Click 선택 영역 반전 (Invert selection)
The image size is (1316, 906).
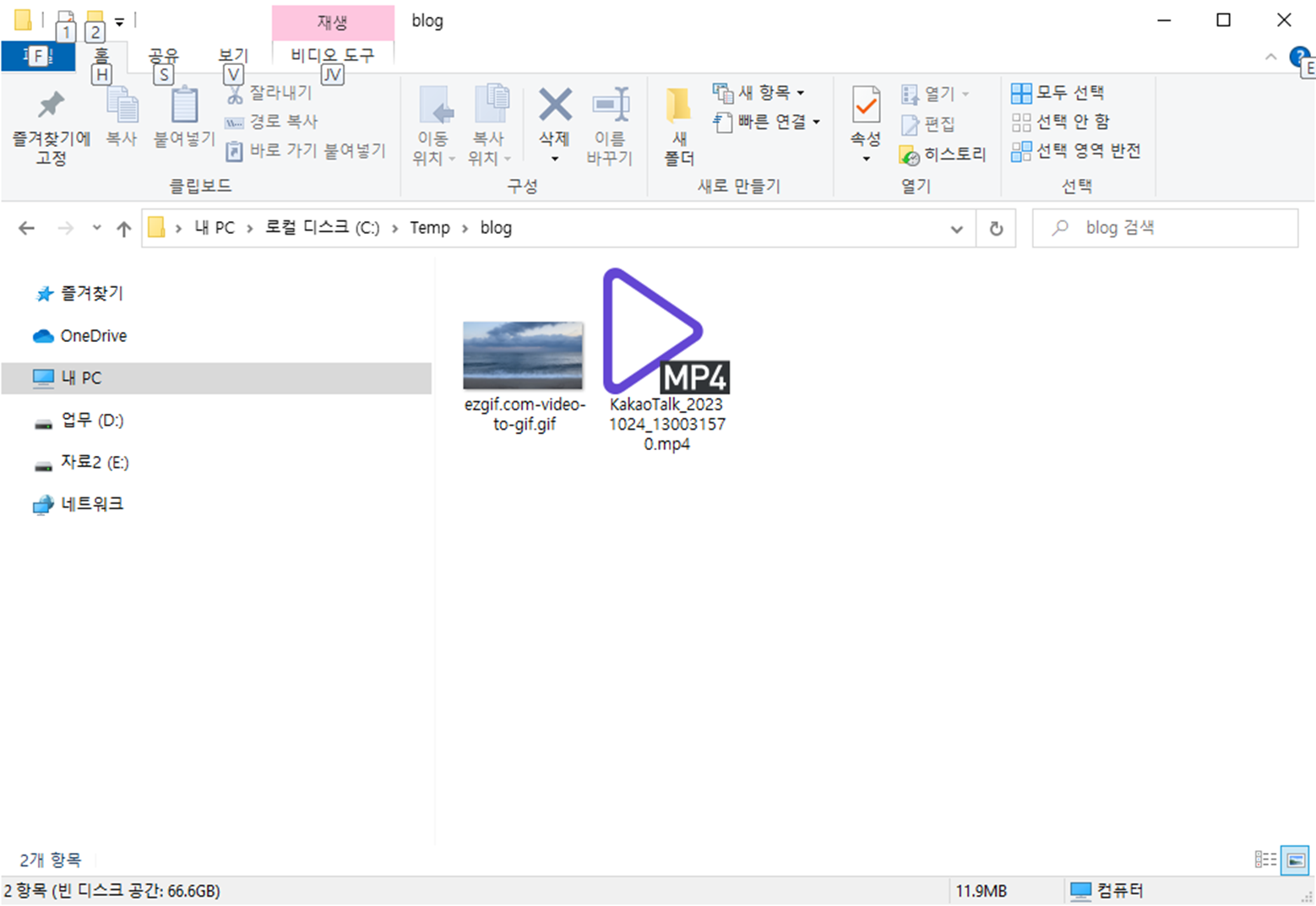click(1076, 151)
